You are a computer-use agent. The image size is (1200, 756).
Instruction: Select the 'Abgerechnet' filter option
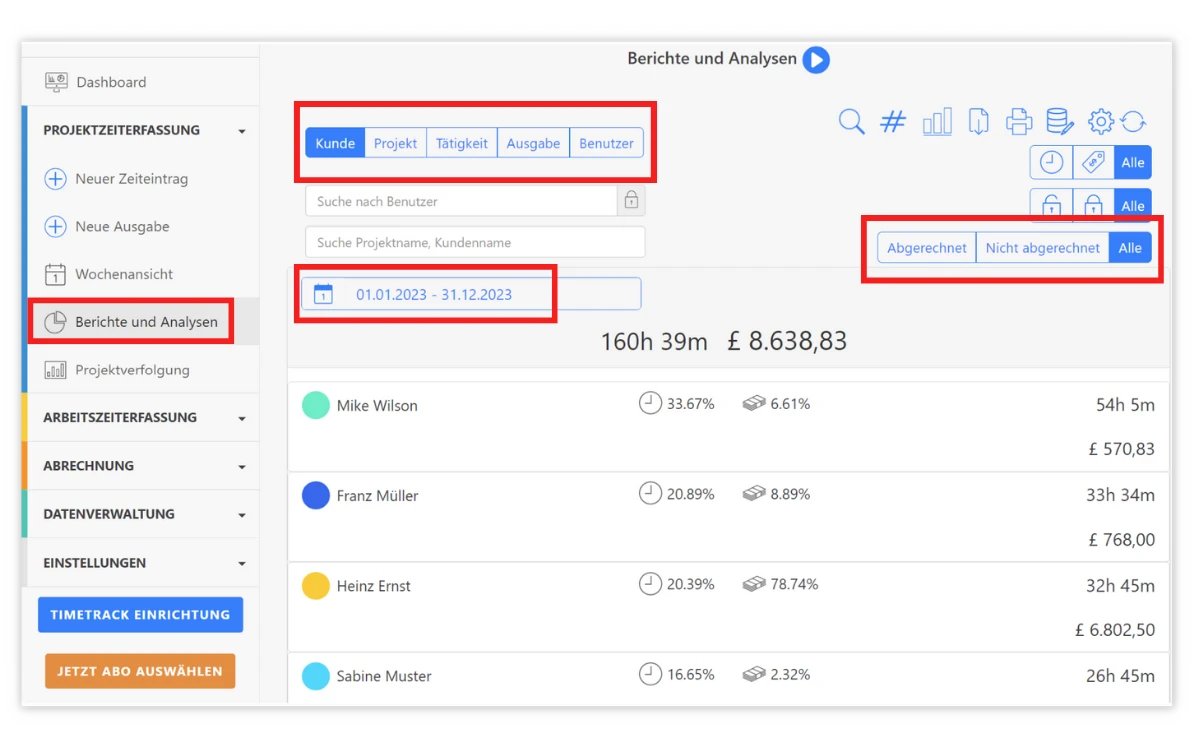926,248
